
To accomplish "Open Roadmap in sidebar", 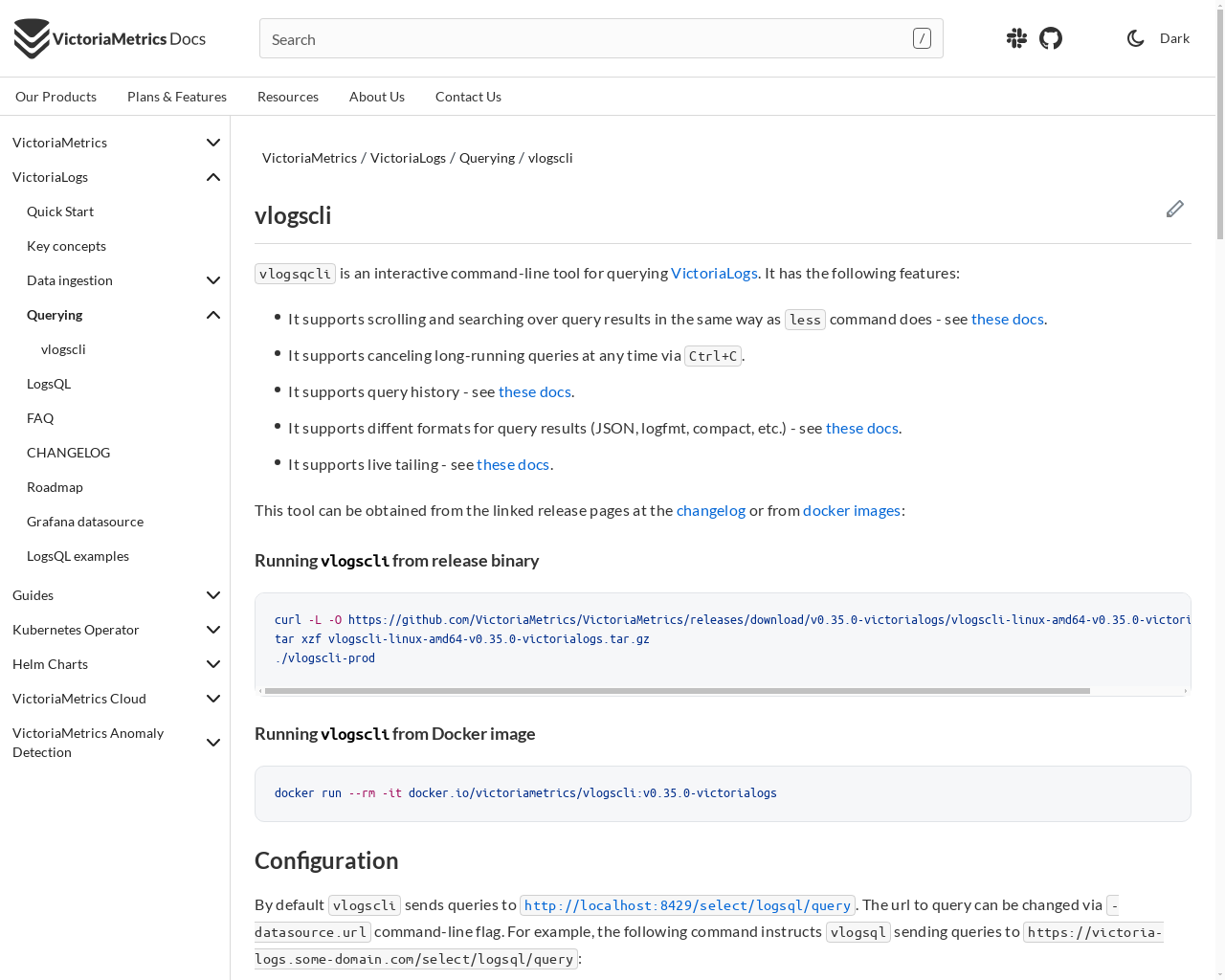I will pos(55,487).
